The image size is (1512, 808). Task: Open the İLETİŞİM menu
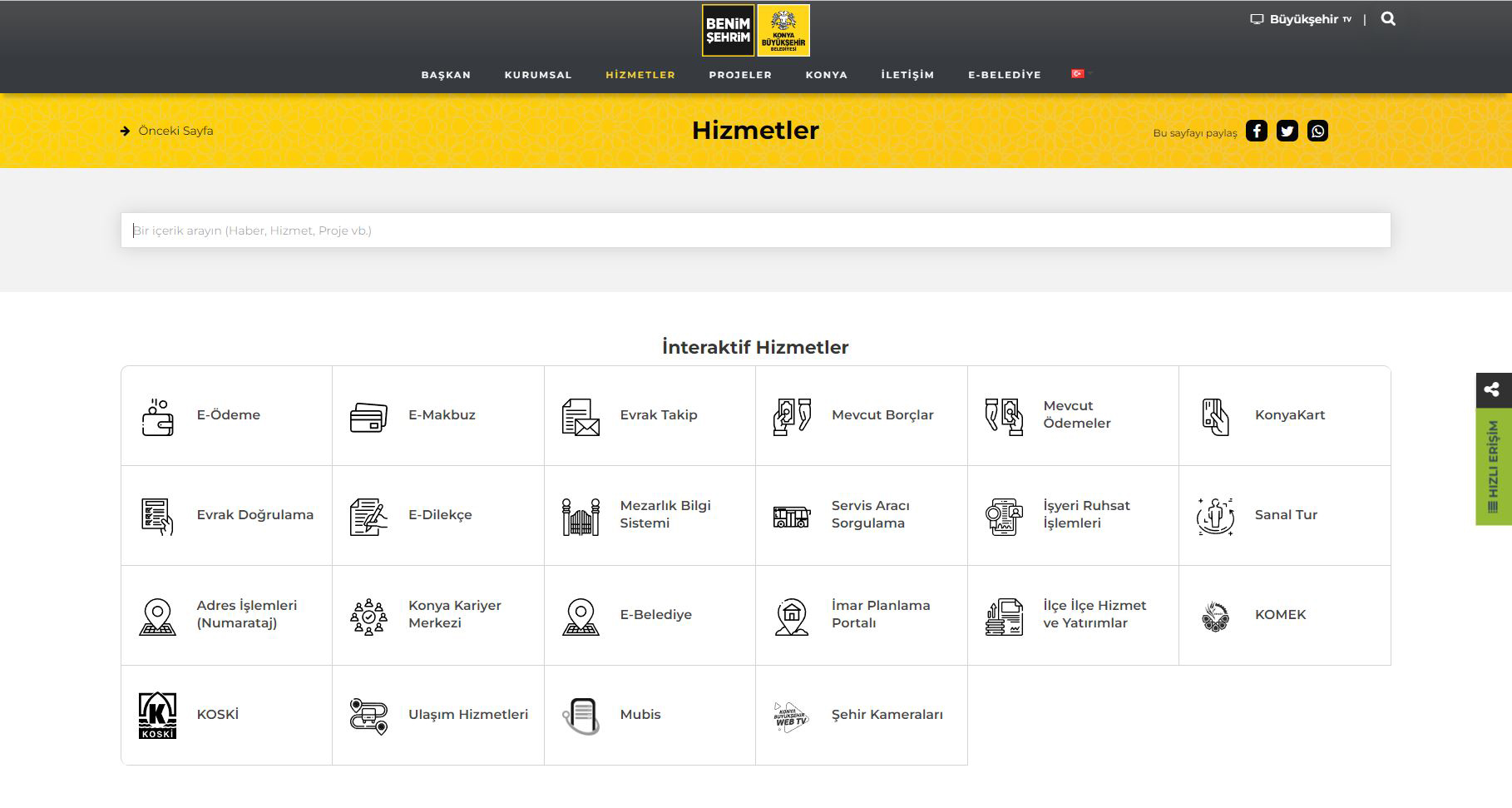click(x=907, y=75)
